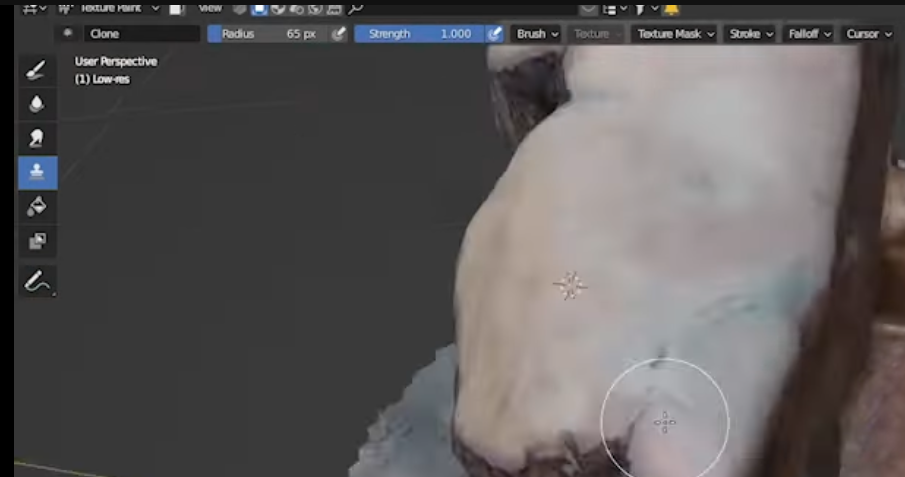This screenshot has width=905, height=477.
Task: Toggle pressure sensitivity for Strength
Action: (x=495, y=34)
